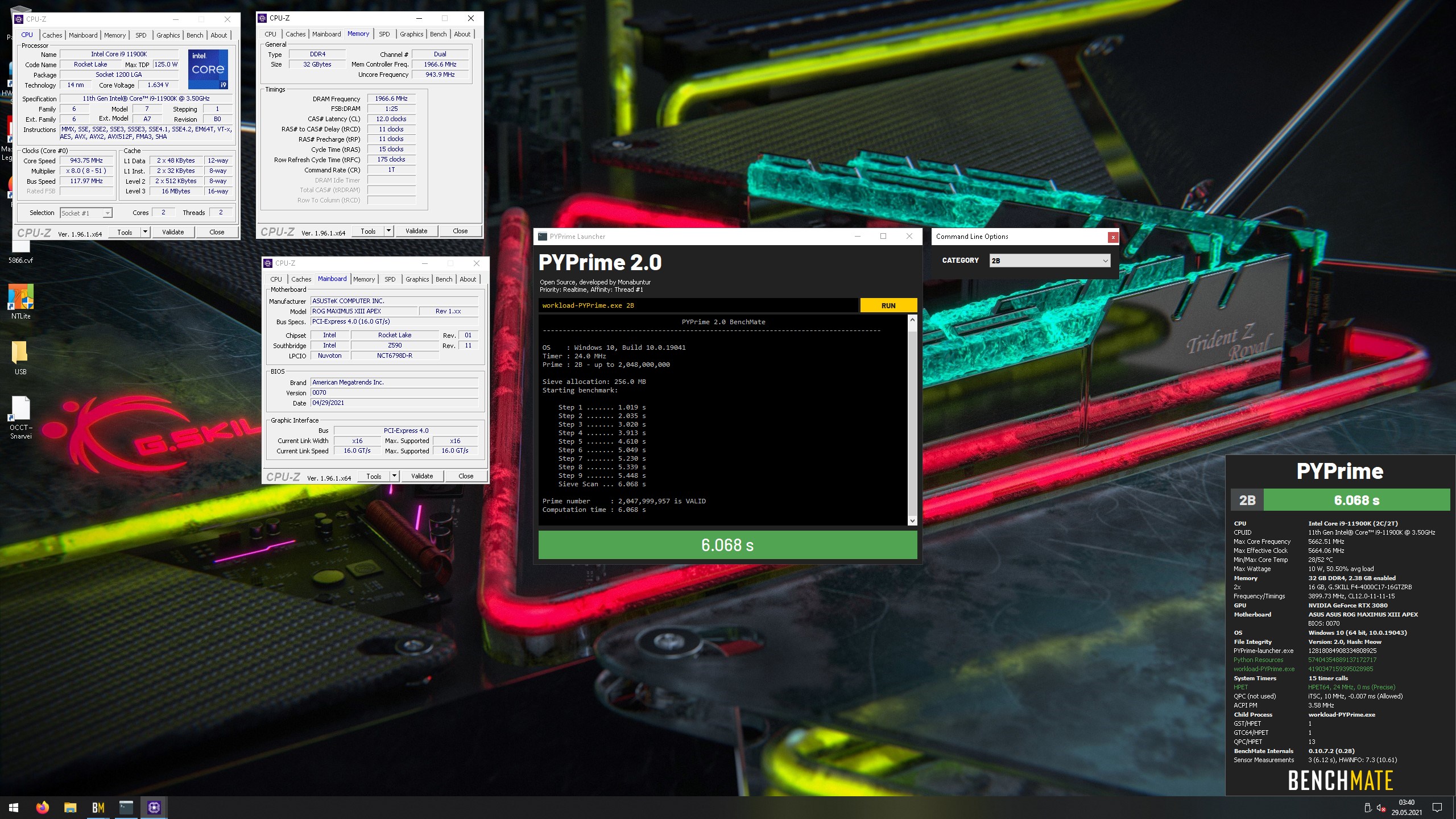Viewport: 1456px width, 819px height.
Task: Select CPU tab in CPU-Z Mainboard window
Action: click(x=276, y=279)
